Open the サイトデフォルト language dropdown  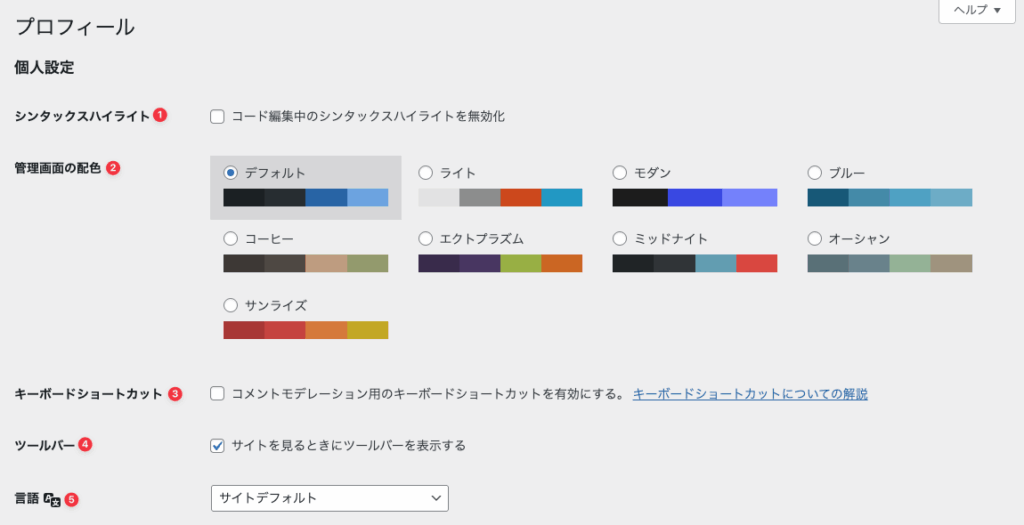[x=329, y=498]
